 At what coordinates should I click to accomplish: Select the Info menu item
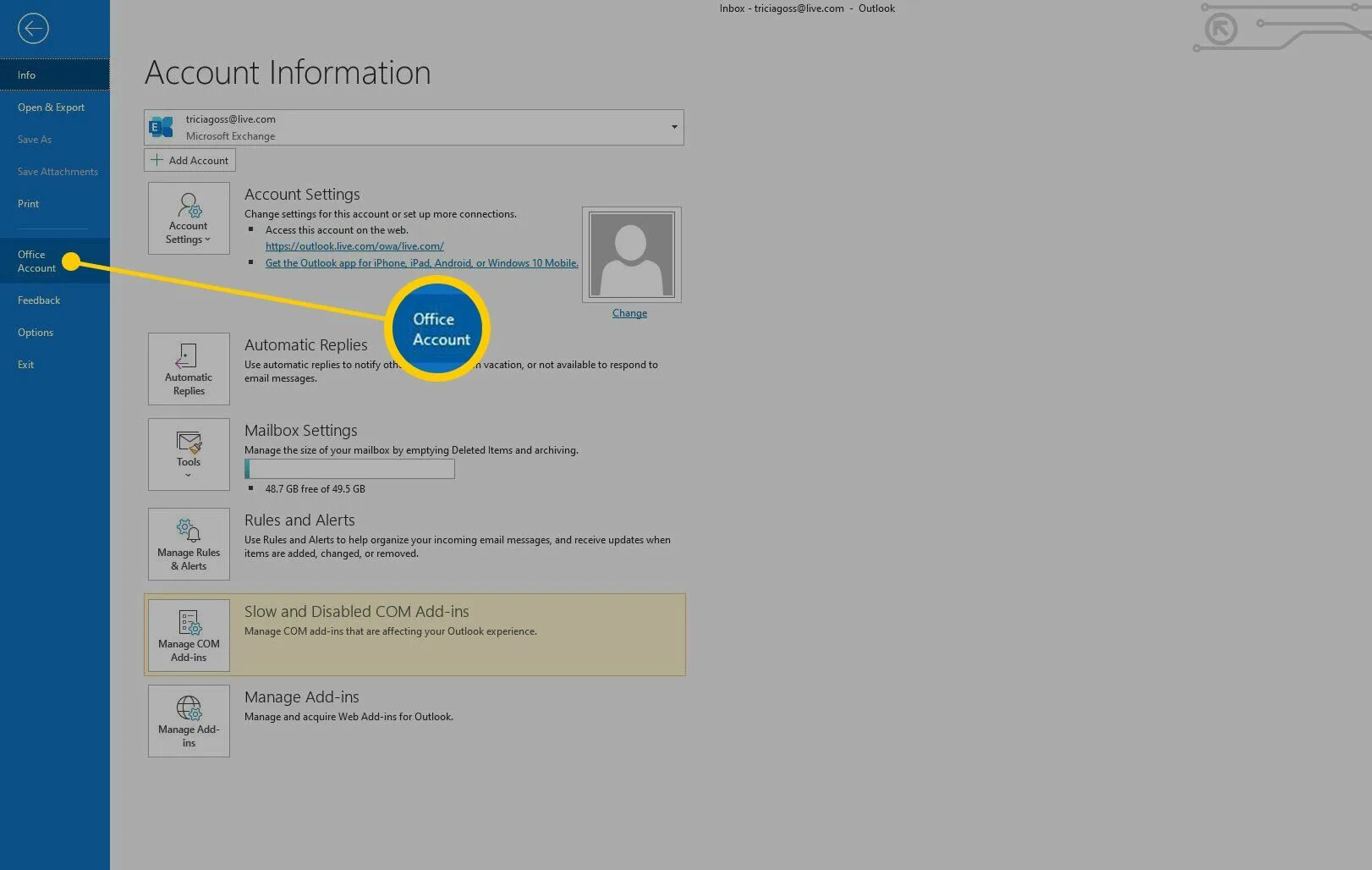pos(55,74)
